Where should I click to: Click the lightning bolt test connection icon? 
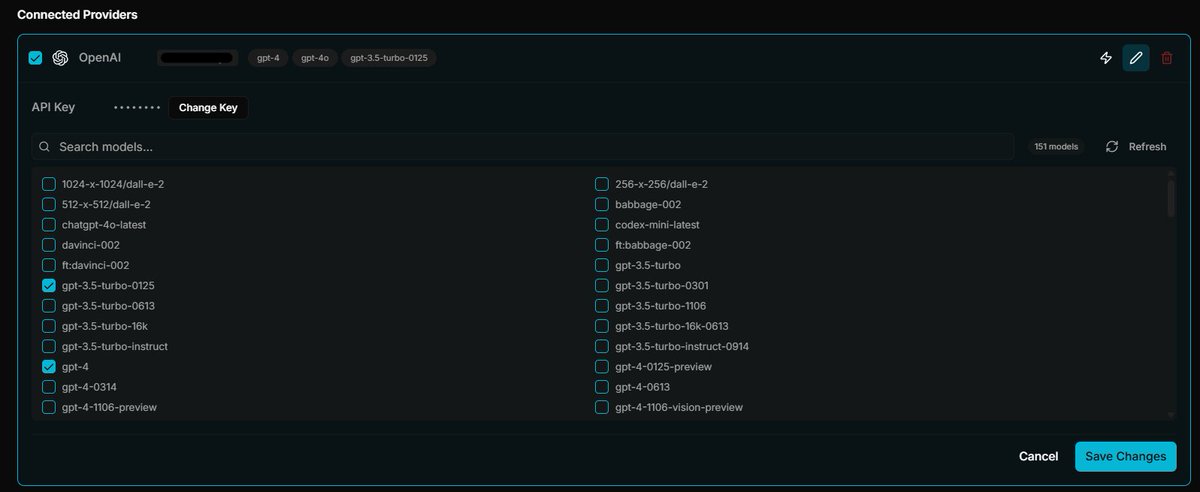pyautogui.click(x=1106, y=58)
